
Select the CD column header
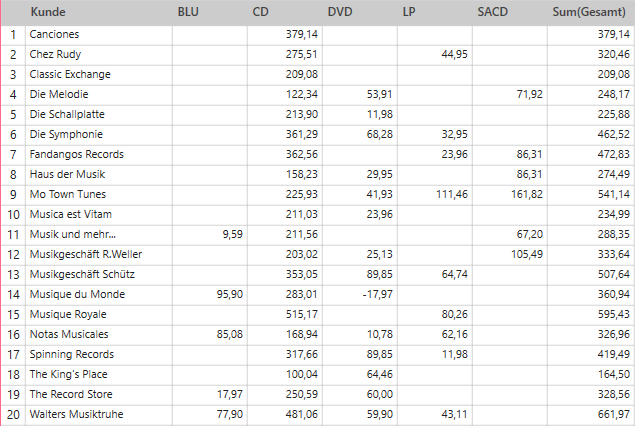261,12
